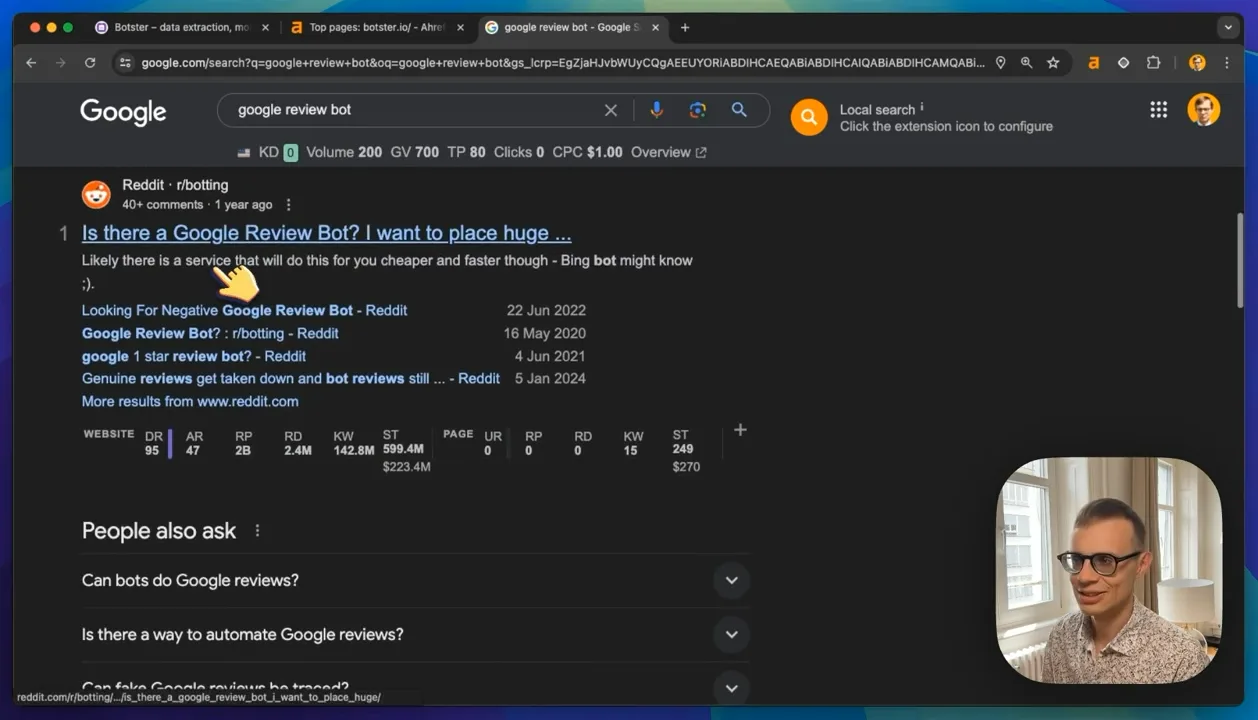Go back to the previous page
The height and width of the screenshot is (720, 1258).
31,63
